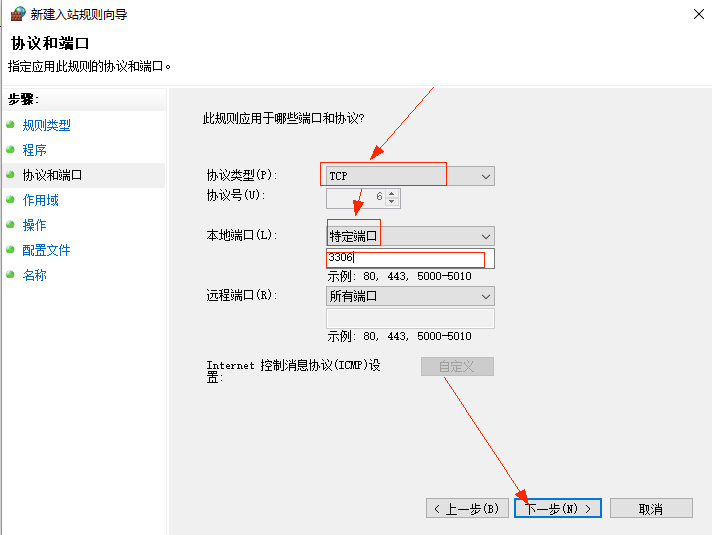
Task: Jump to the 配置文件 step
Action: [46, 250]
